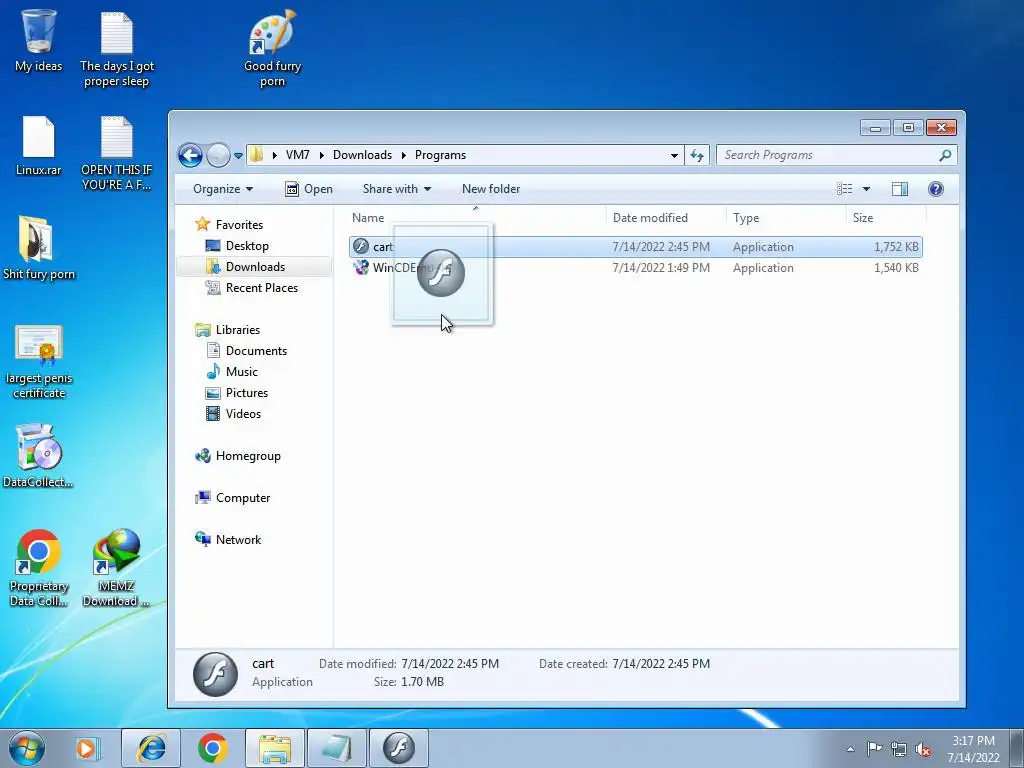
Task: Open recent pages dropdown beside navigation arrows
Action: point(238,155)
